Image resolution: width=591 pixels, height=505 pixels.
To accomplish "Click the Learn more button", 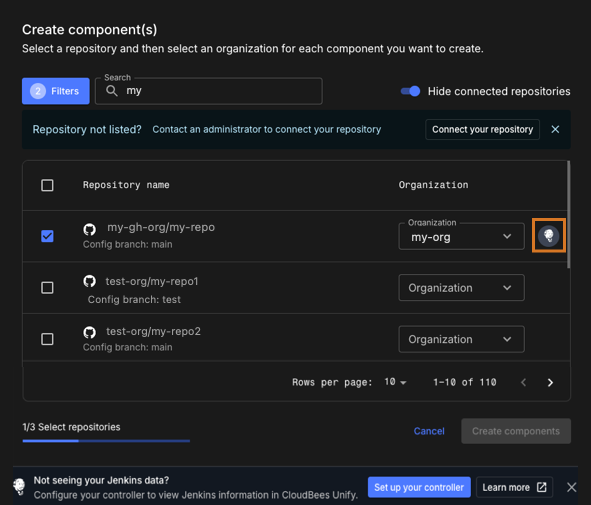I will pyautogui.click(x=514, y=487).
